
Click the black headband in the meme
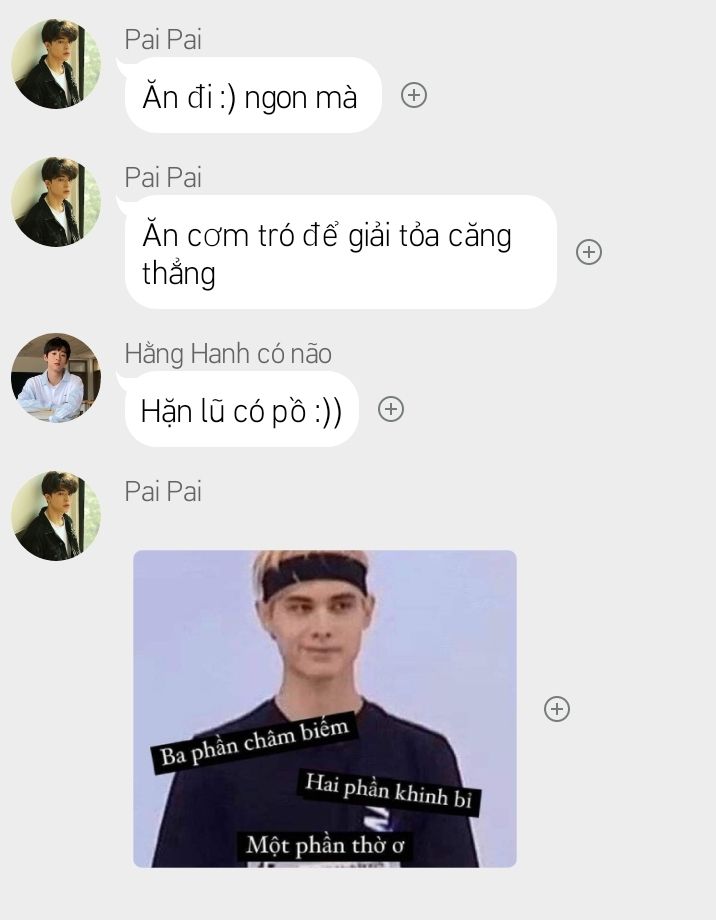pos(315,577)
